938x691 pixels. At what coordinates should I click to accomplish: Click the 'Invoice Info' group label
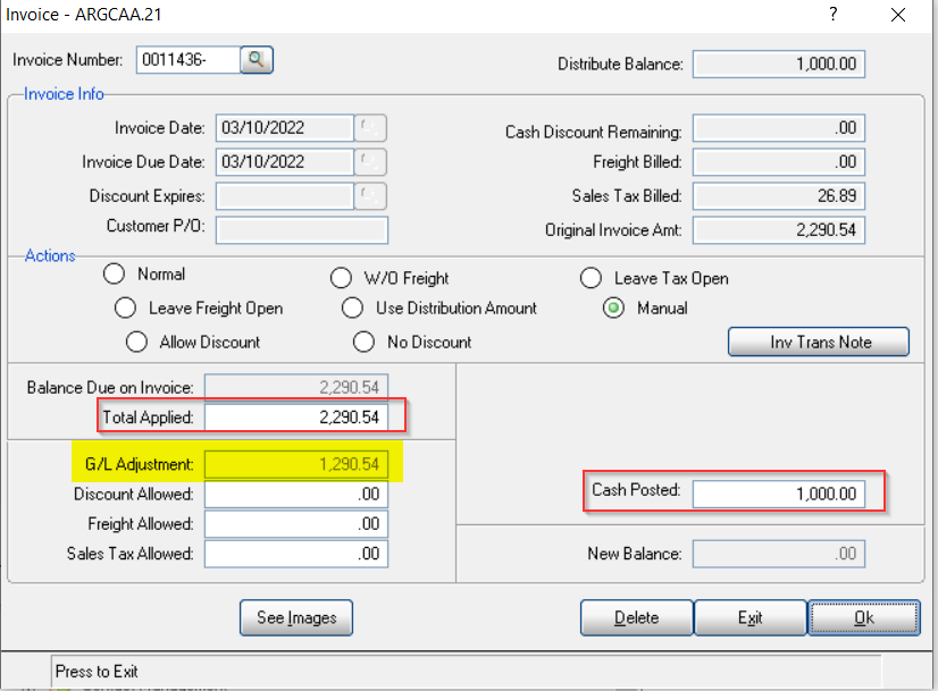point(64,95)
